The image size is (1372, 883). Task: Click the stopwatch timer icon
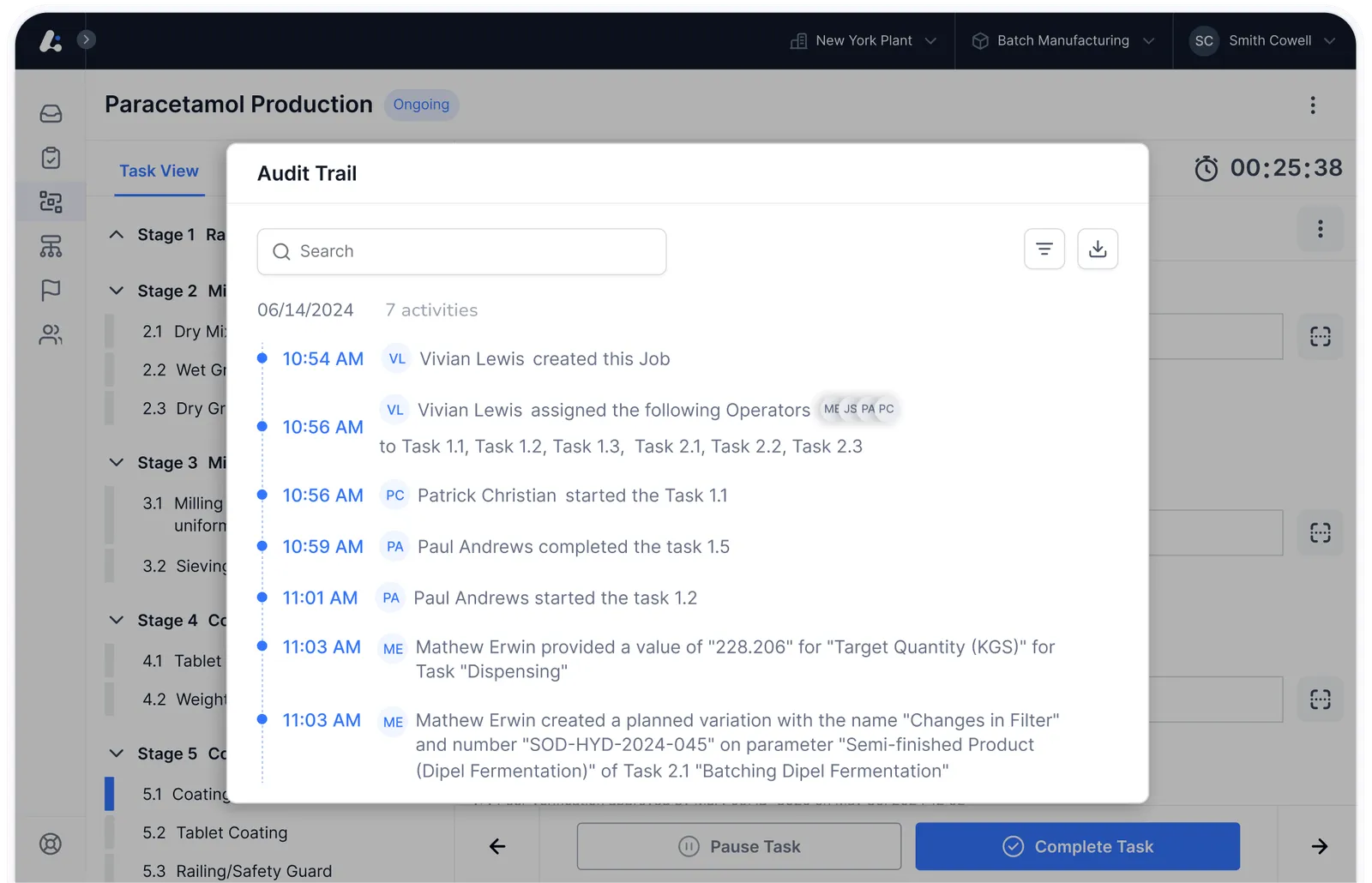(x=1206, y=168)
